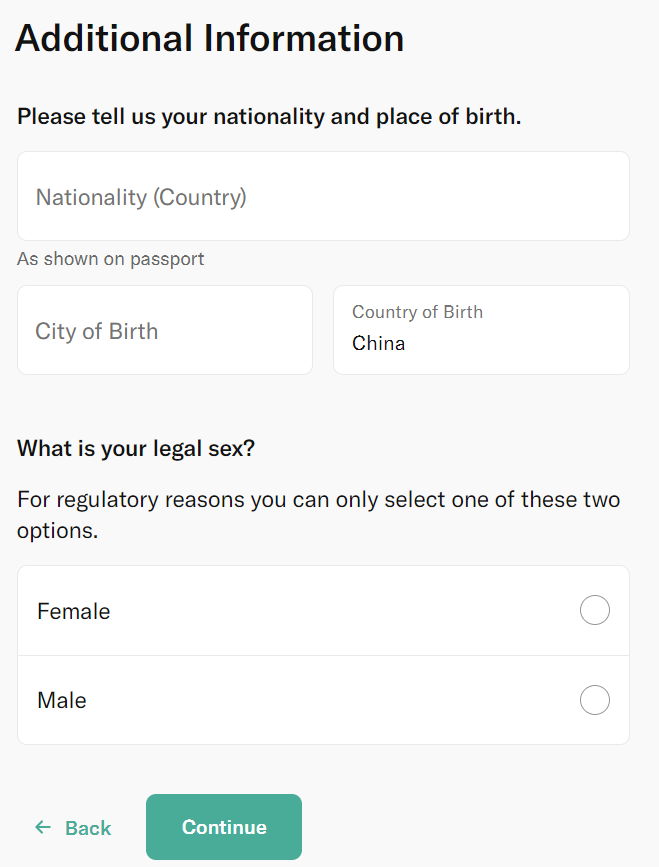Choose the Female option row label

point(74,612)
